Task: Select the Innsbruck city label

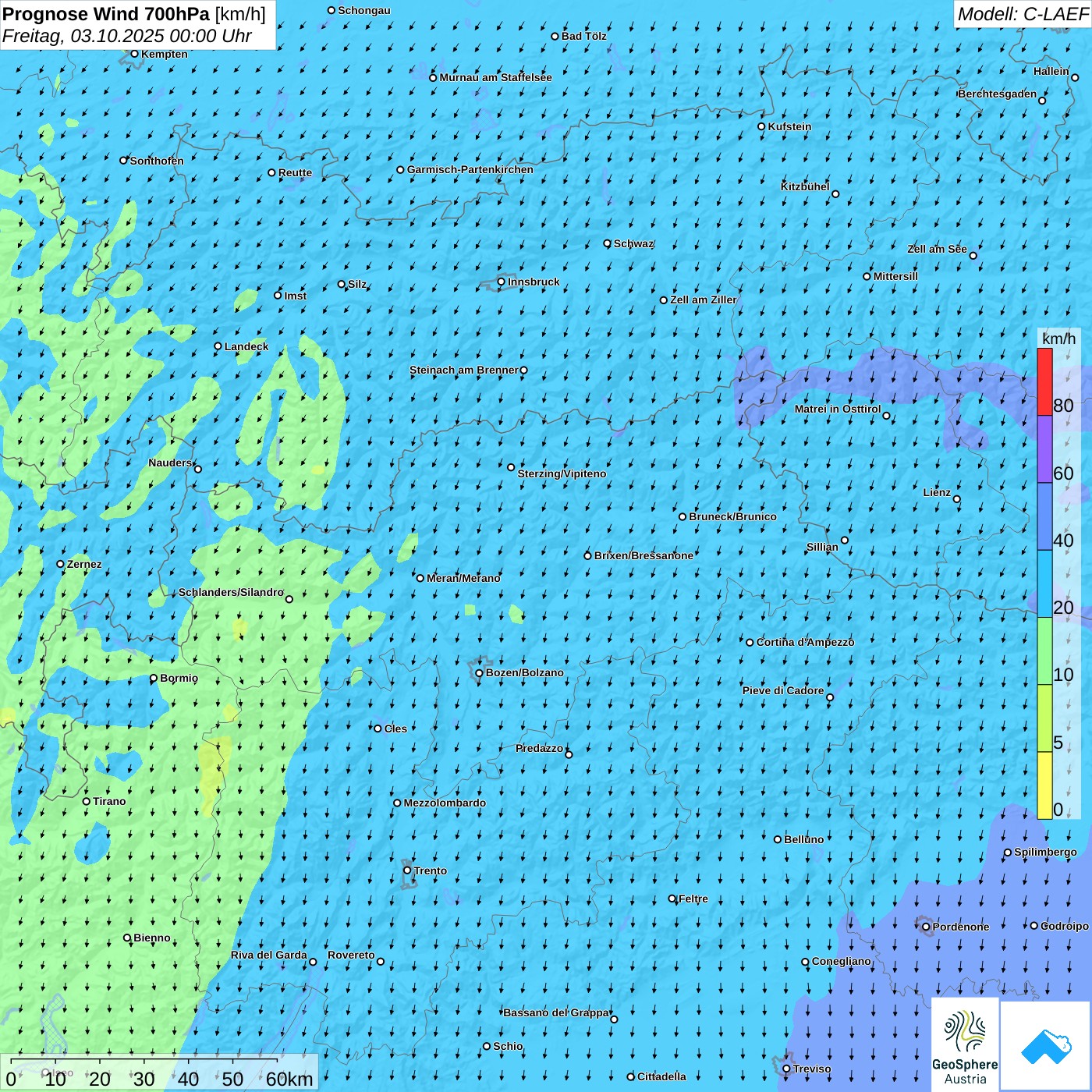Action: coord(534,282)
